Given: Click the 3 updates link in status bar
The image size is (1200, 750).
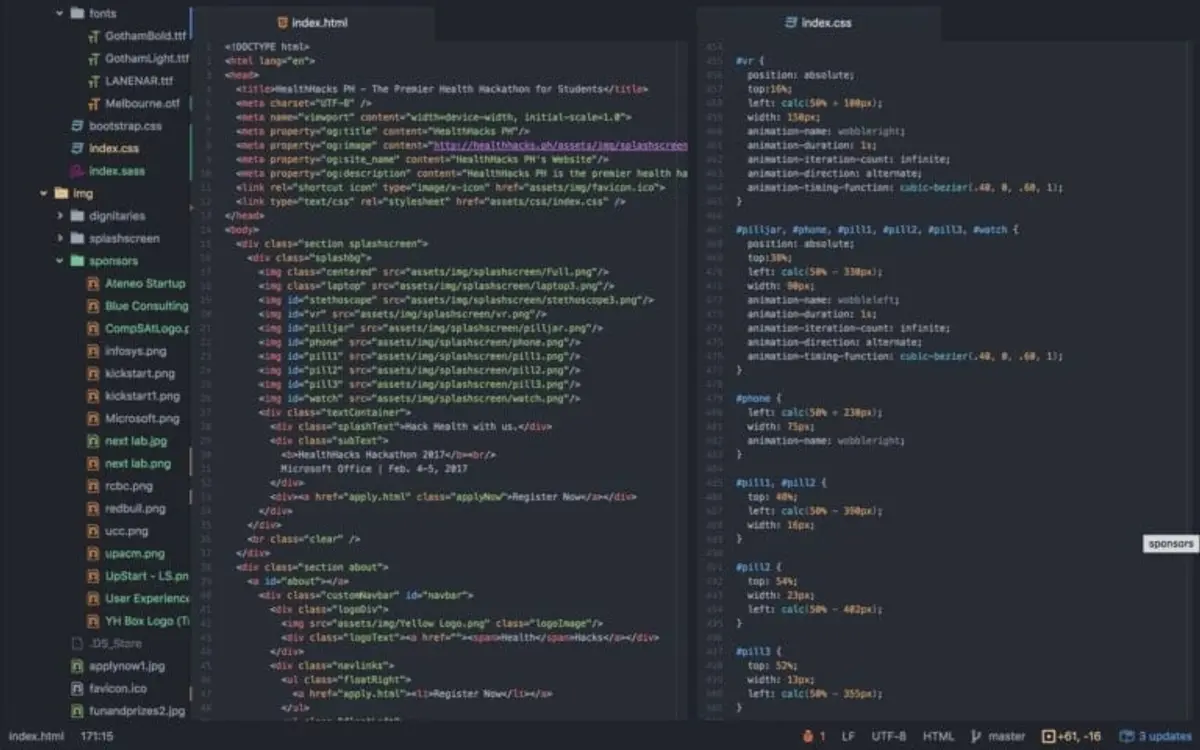Looking at the screenshot, I should 1166,736.
